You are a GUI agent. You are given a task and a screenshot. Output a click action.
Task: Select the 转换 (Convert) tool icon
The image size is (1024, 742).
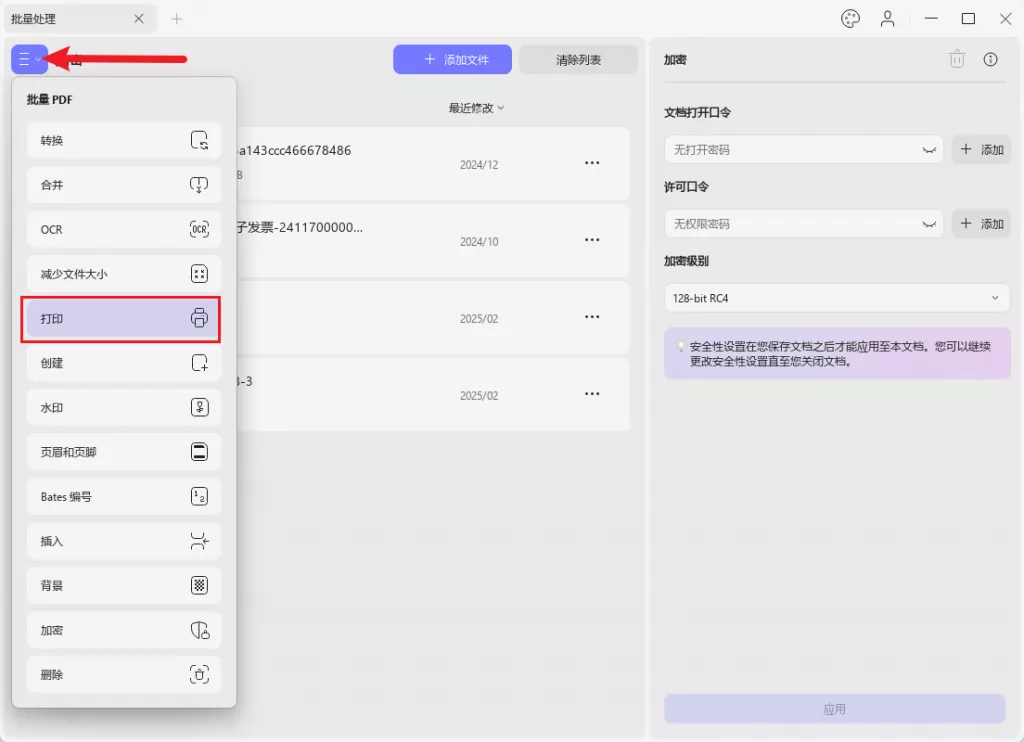198,140
